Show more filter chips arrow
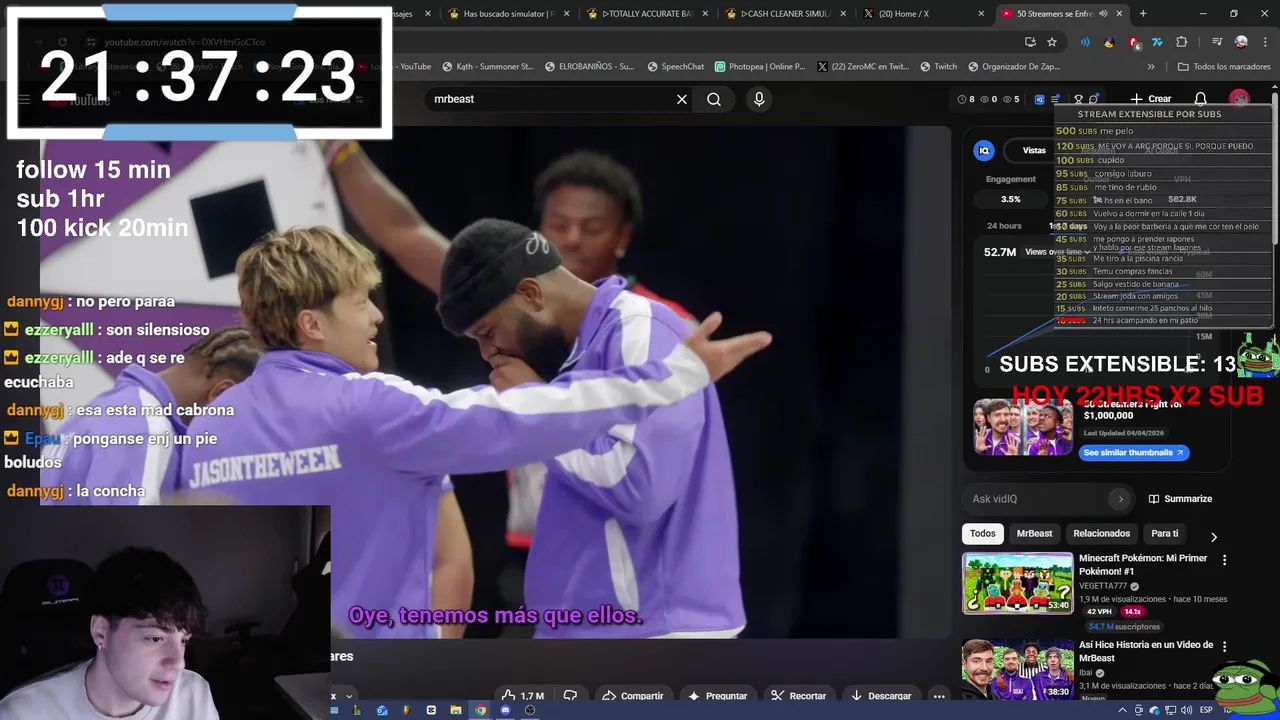The image size is (1280, 720). click(x=1214, y=537)
